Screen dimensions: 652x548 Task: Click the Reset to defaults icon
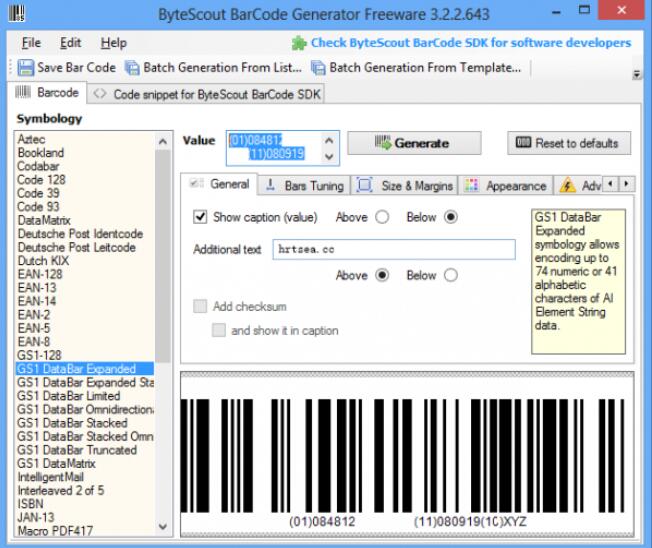click(x=523, y=143)
